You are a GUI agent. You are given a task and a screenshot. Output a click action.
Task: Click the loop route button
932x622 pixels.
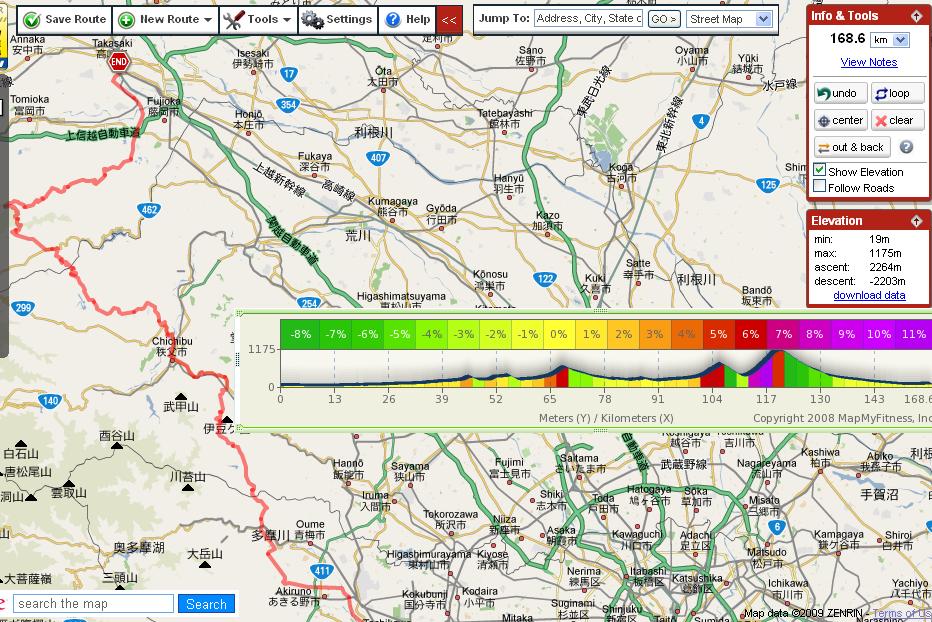click(891, 93)
